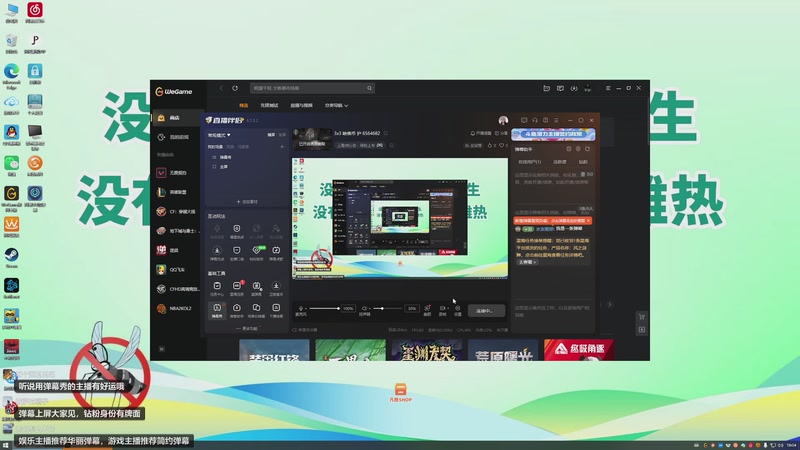Click the record icon in stream controls
The image size is (800, 450).
click(442, 310)
